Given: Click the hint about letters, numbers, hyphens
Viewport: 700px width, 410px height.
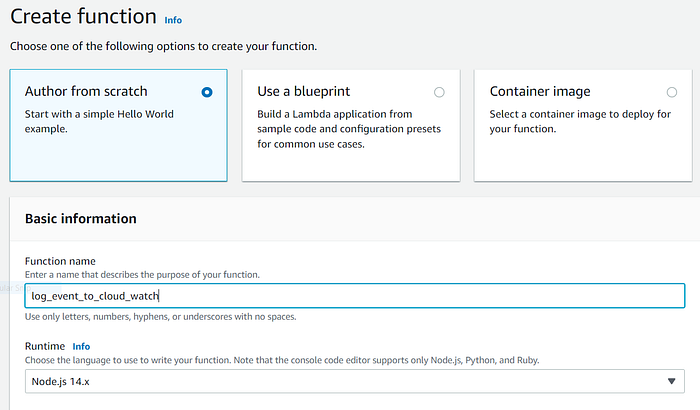Looking at the screenshot, I should 161,317.
